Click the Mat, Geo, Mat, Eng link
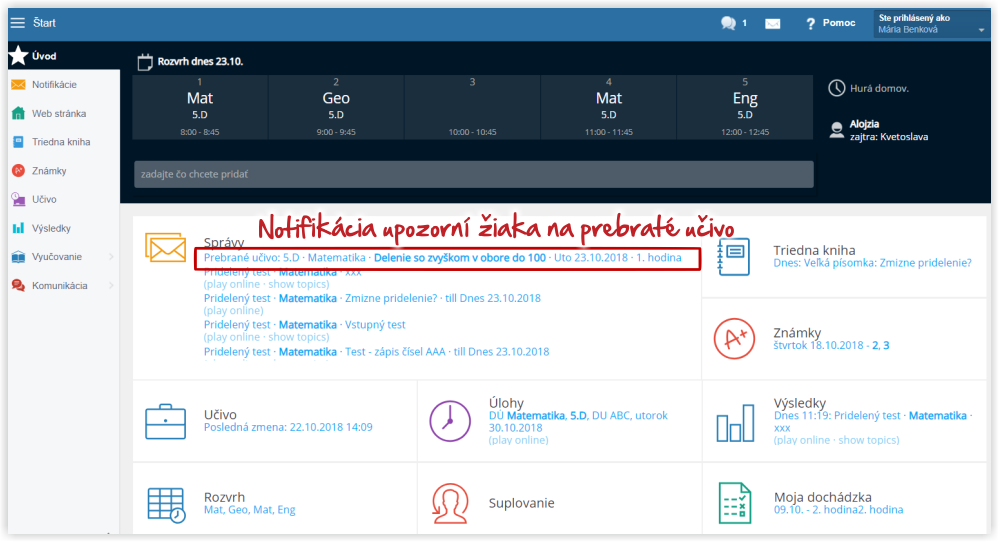 (x=249, y=510)
